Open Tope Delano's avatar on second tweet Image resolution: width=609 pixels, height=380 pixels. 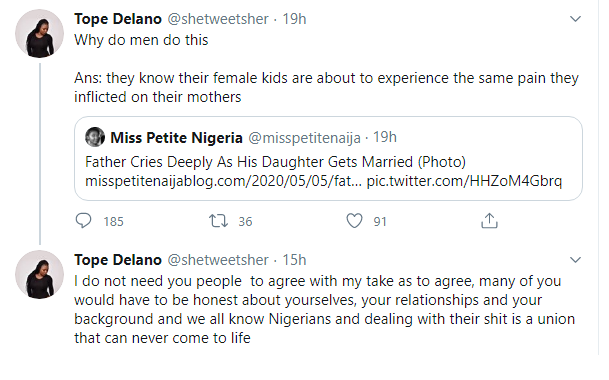(39, 274)
